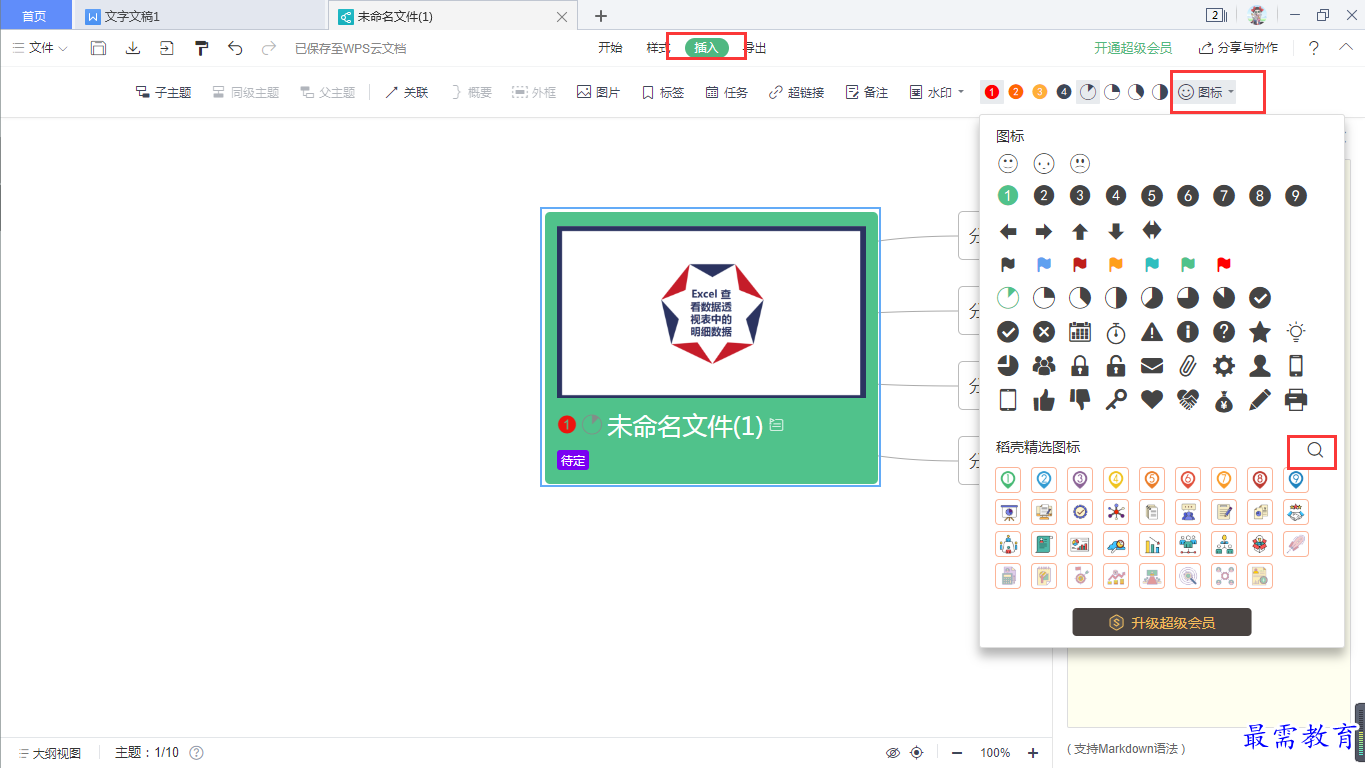Insert the key icon
The image size is (1365, 768).
click(1116, 400)
